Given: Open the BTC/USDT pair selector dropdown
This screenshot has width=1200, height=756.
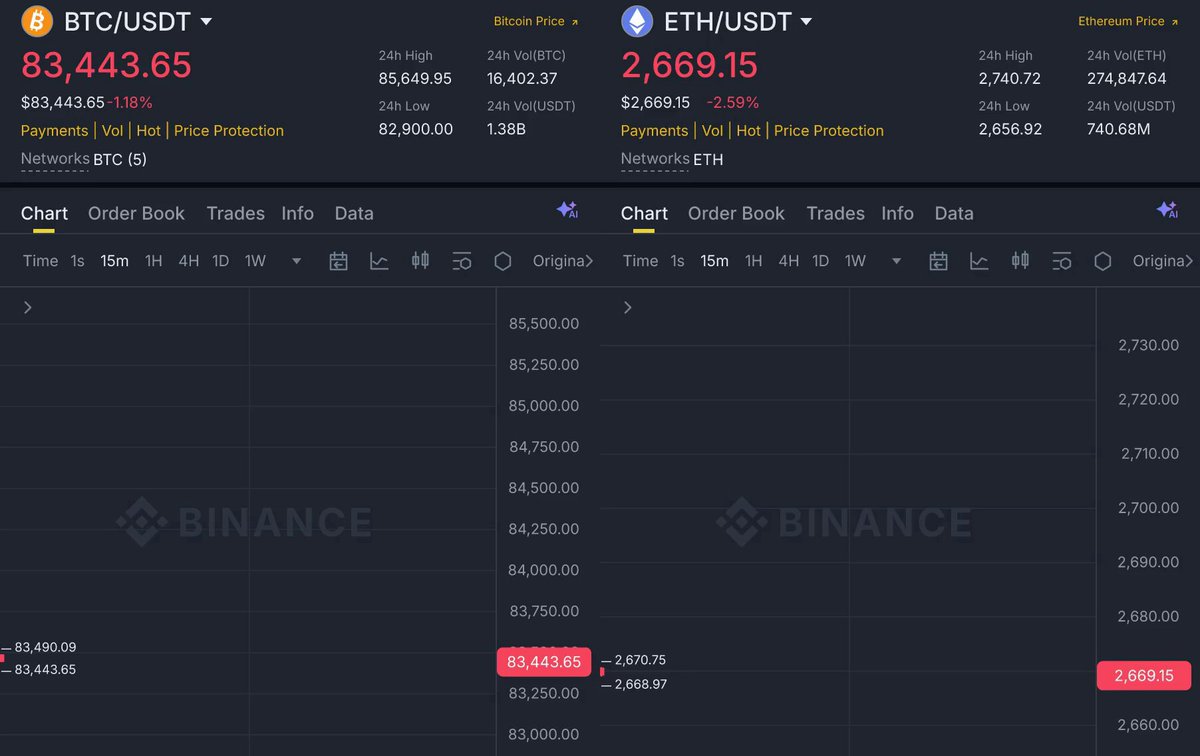Looking at the screenshot, I should click(x=206, y=21).
